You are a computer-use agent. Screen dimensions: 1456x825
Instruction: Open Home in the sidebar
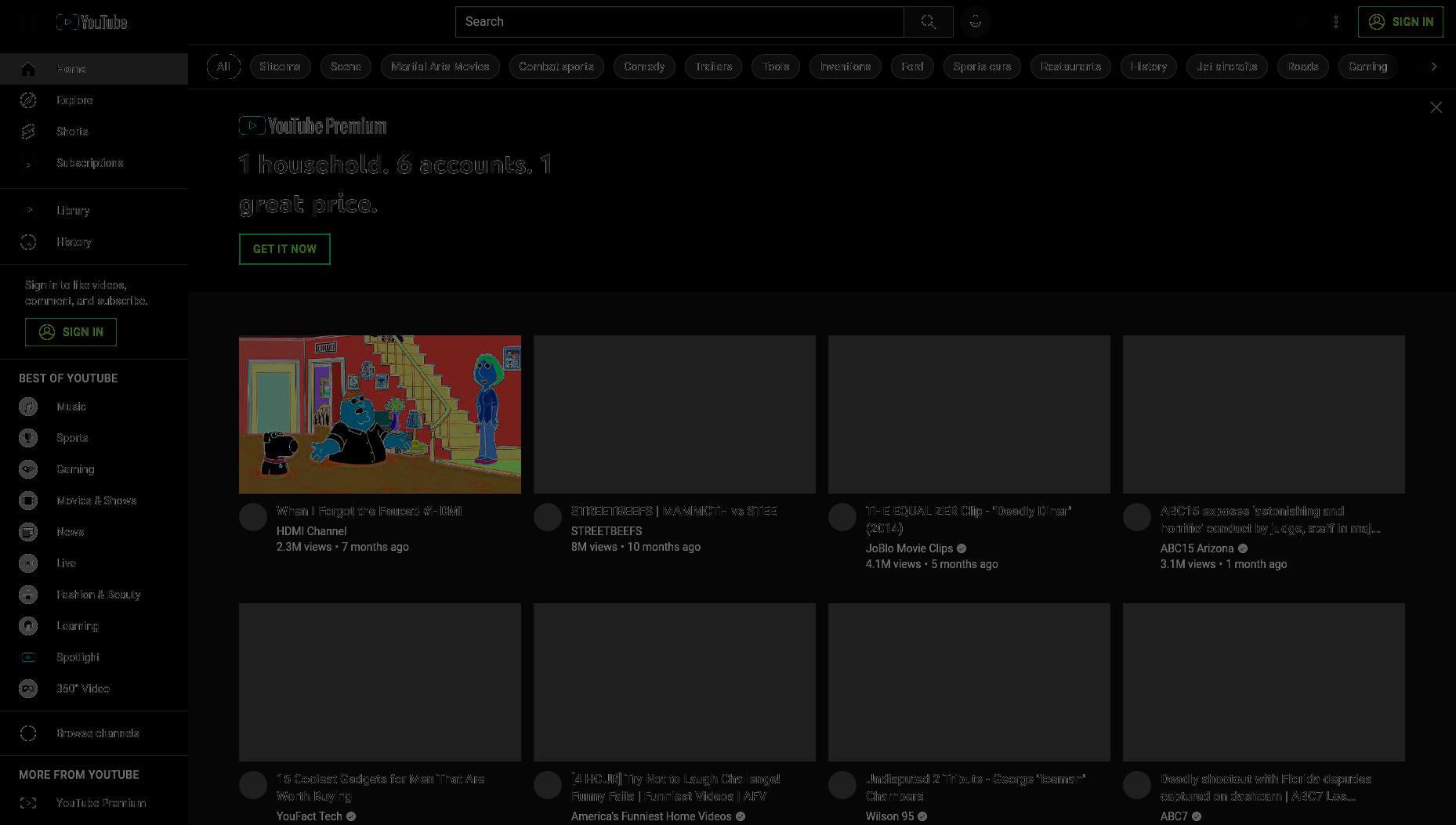pyautogui.click(x=94, y=69)
